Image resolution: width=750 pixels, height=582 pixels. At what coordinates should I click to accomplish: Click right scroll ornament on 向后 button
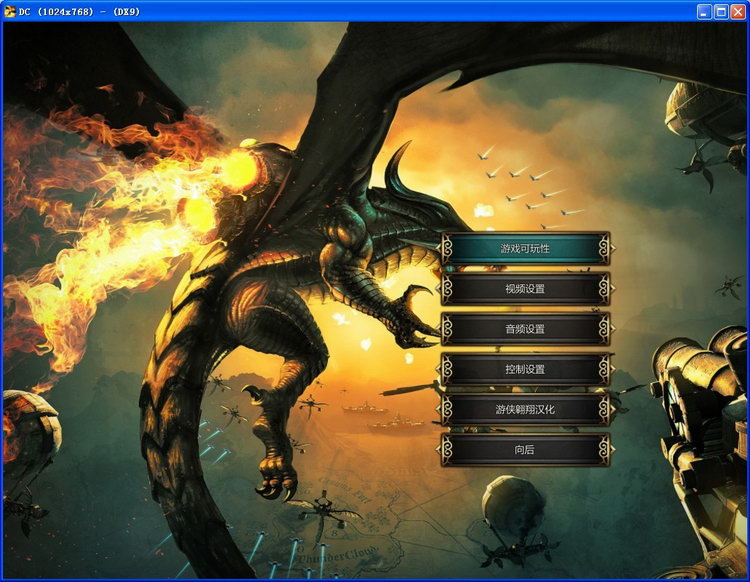tap(605, 450)
